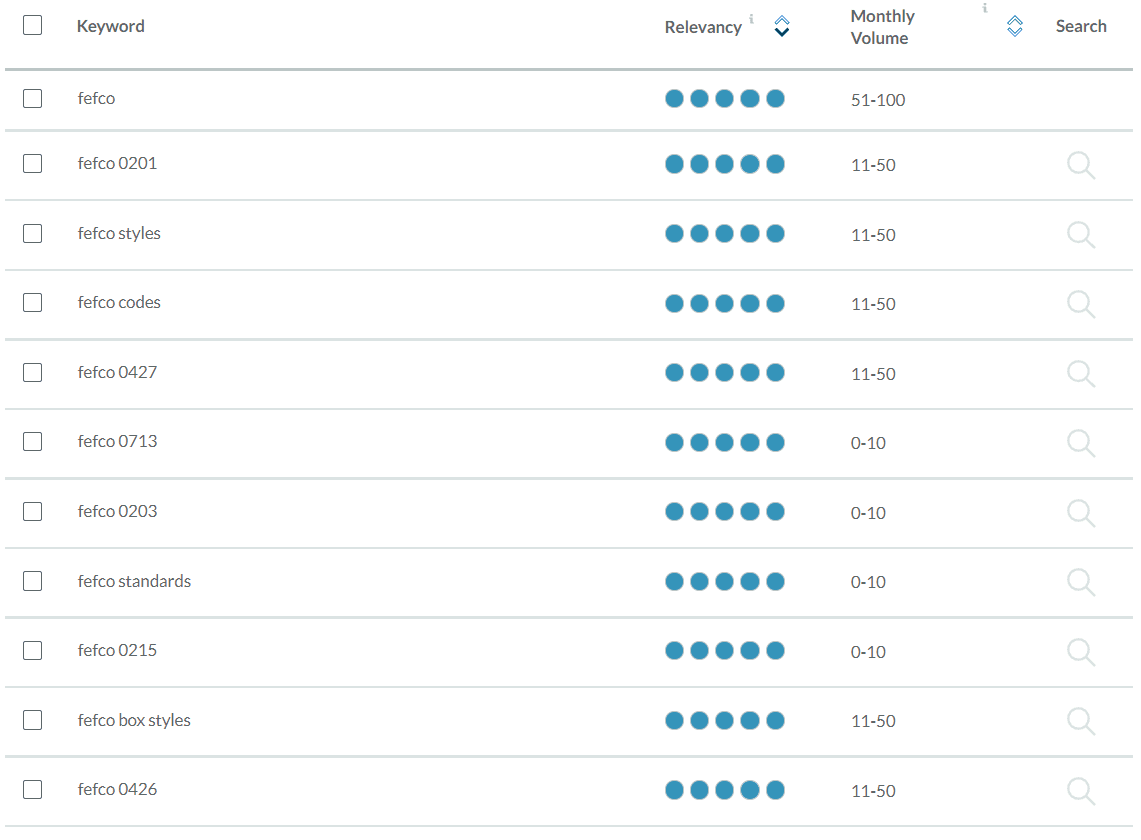Open search for fefco codes keyword
Viewport: 1141px width, 840px height.
click(1080, 304)
